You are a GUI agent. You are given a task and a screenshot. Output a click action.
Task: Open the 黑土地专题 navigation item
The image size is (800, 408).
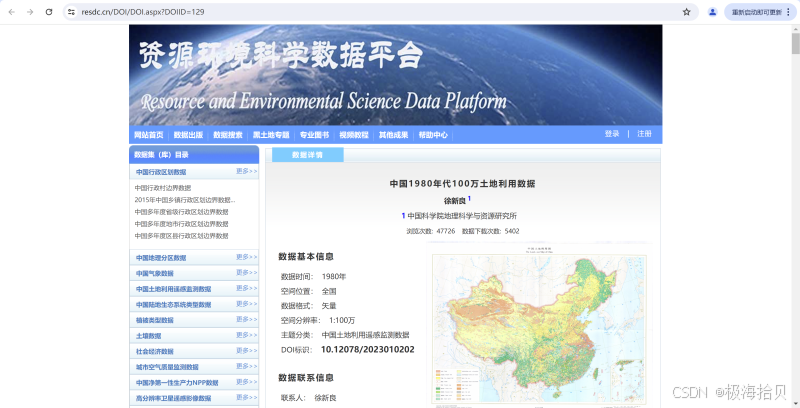(271, 135)
